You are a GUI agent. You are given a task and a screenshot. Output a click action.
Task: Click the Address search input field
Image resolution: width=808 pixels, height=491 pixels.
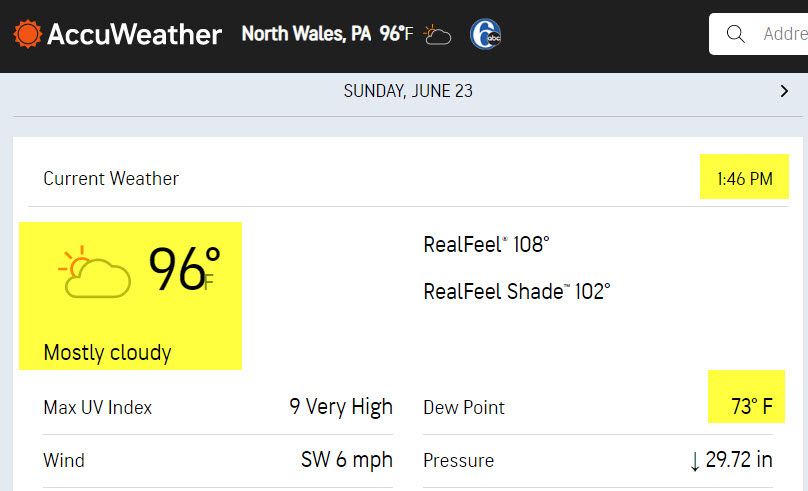pos(759,34)
